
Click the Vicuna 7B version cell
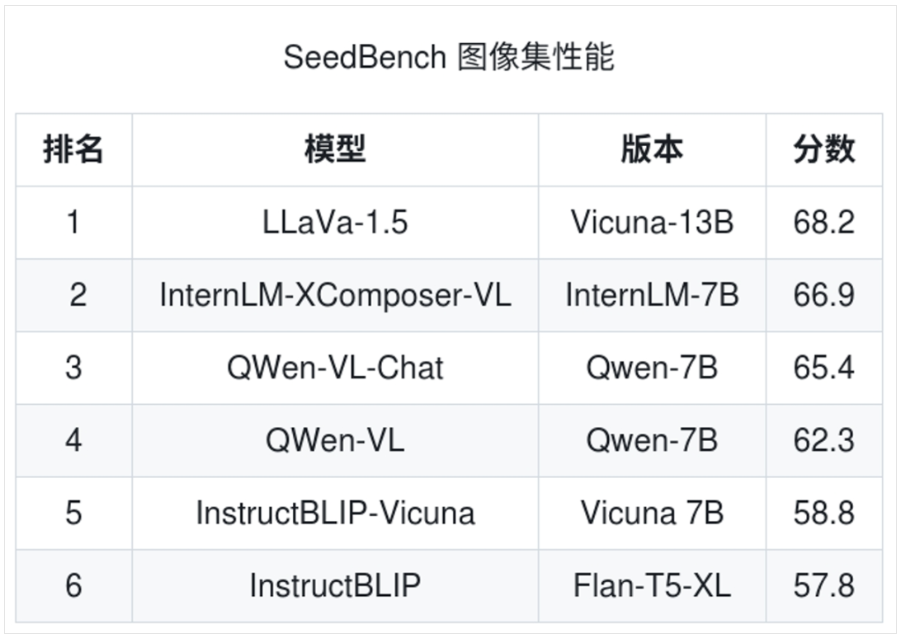click(652, 513)
